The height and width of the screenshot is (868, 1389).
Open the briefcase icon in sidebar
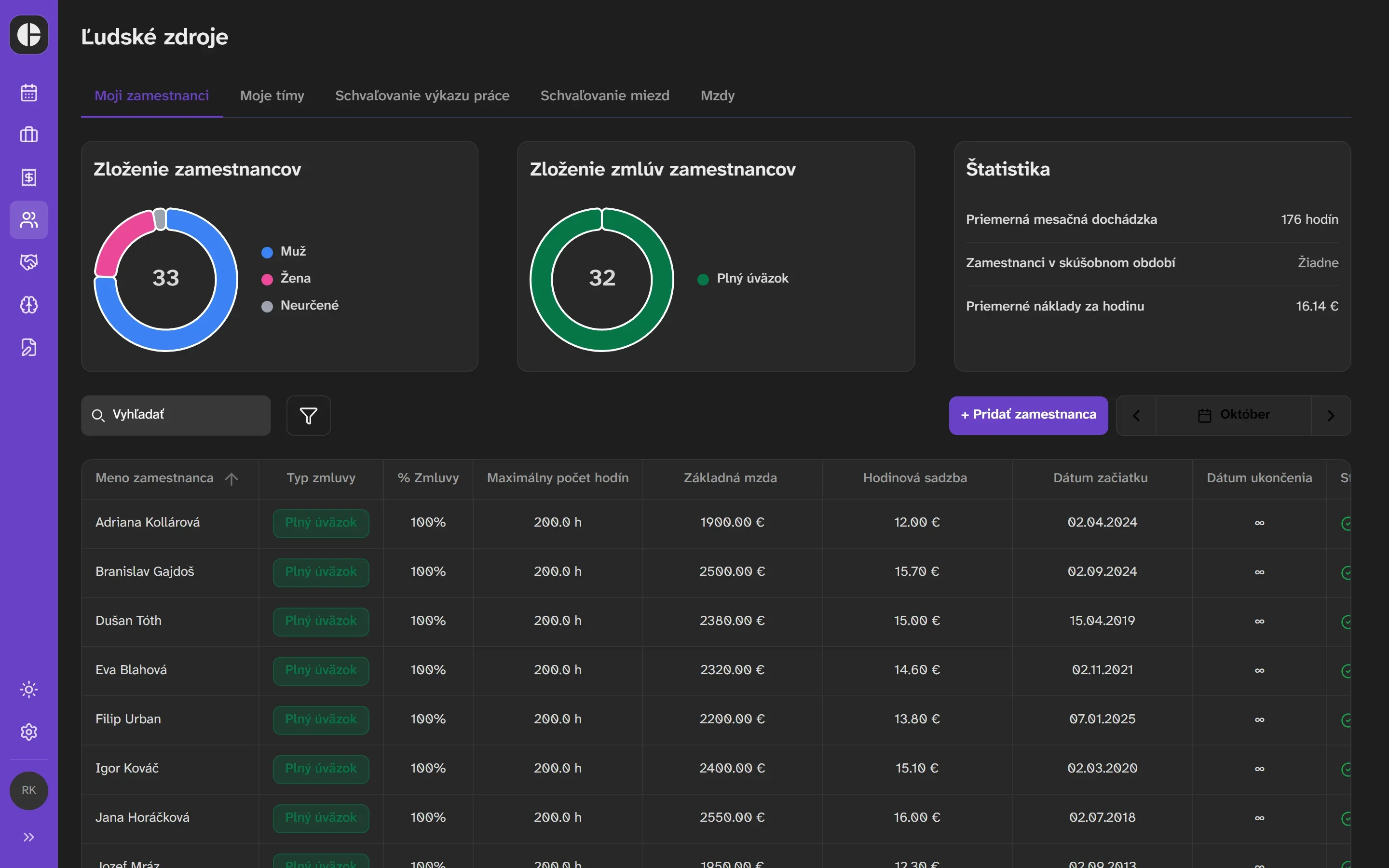pos(29,135)
